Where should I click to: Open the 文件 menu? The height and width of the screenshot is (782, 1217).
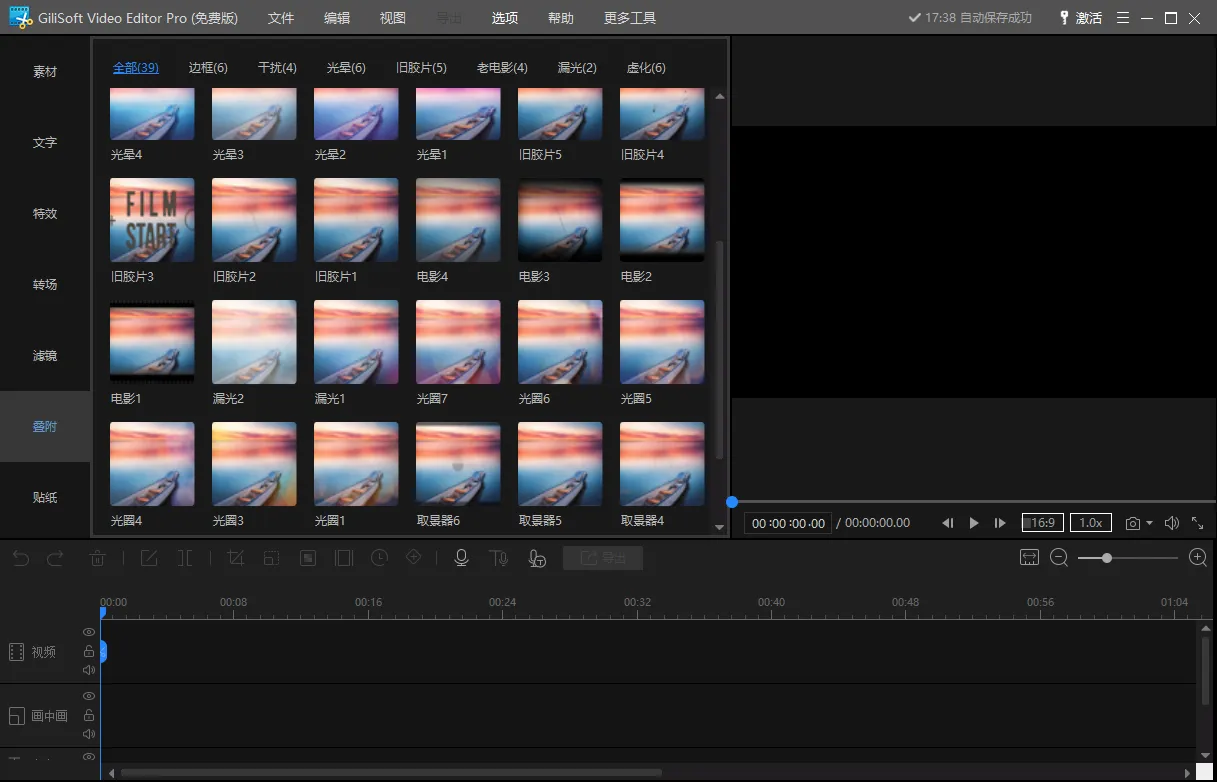click(281, 18)
